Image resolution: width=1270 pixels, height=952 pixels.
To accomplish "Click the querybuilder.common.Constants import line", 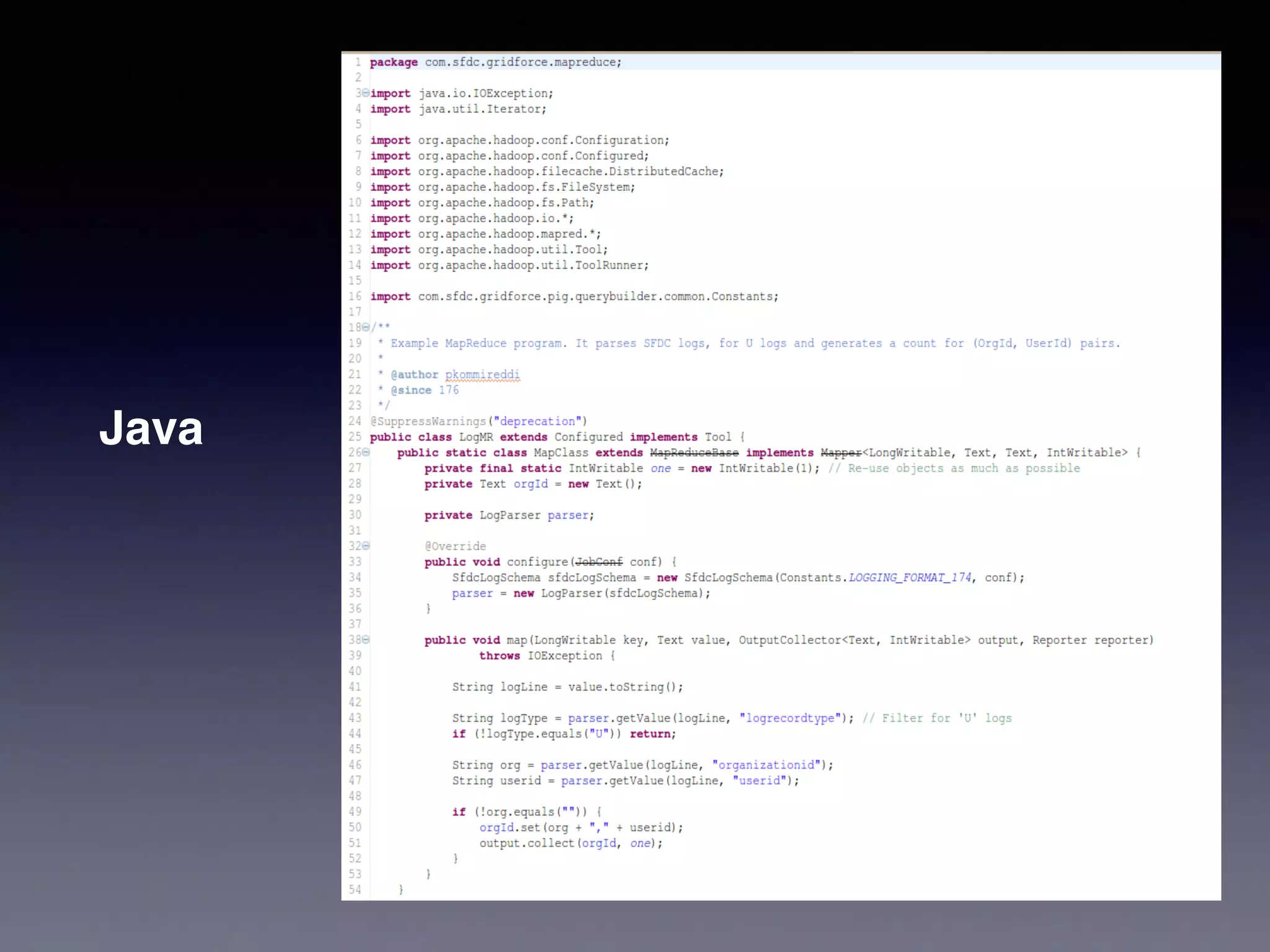I will tap(574, 296).
